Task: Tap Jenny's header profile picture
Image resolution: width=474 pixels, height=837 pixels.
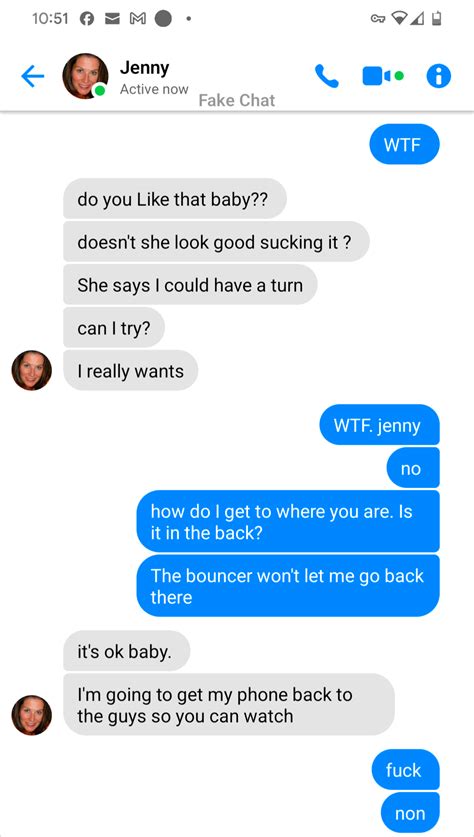Action: [85, 76]
